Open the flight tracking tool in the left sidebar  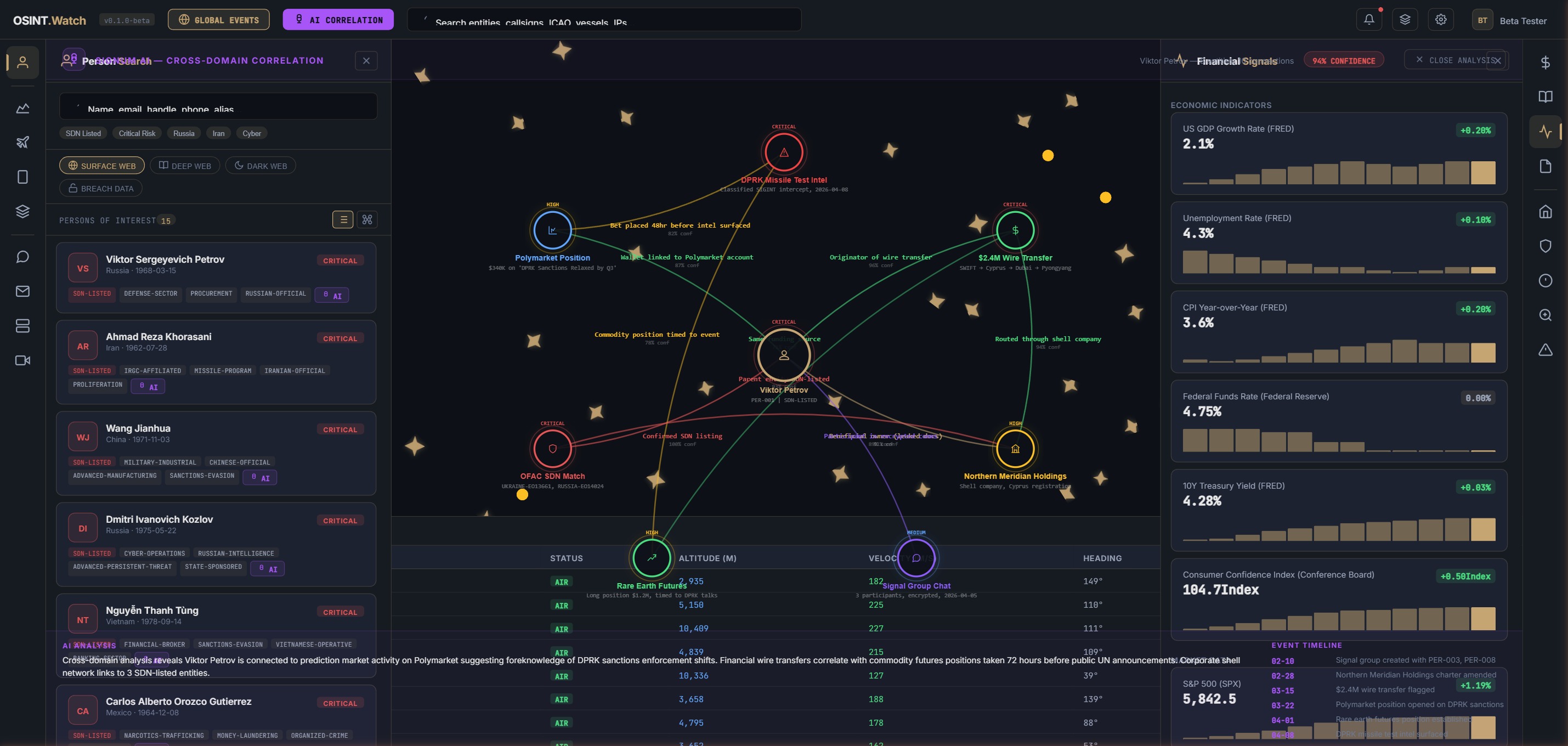[x=22, y=142]
